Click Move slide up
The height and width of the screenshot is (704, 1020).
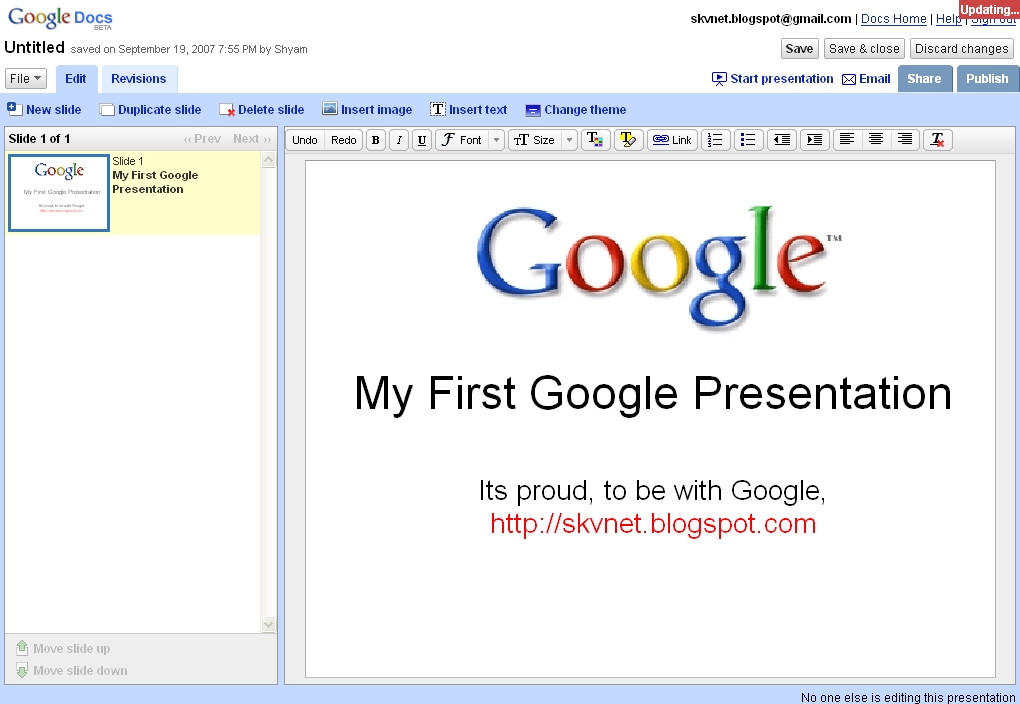[63, 648]
